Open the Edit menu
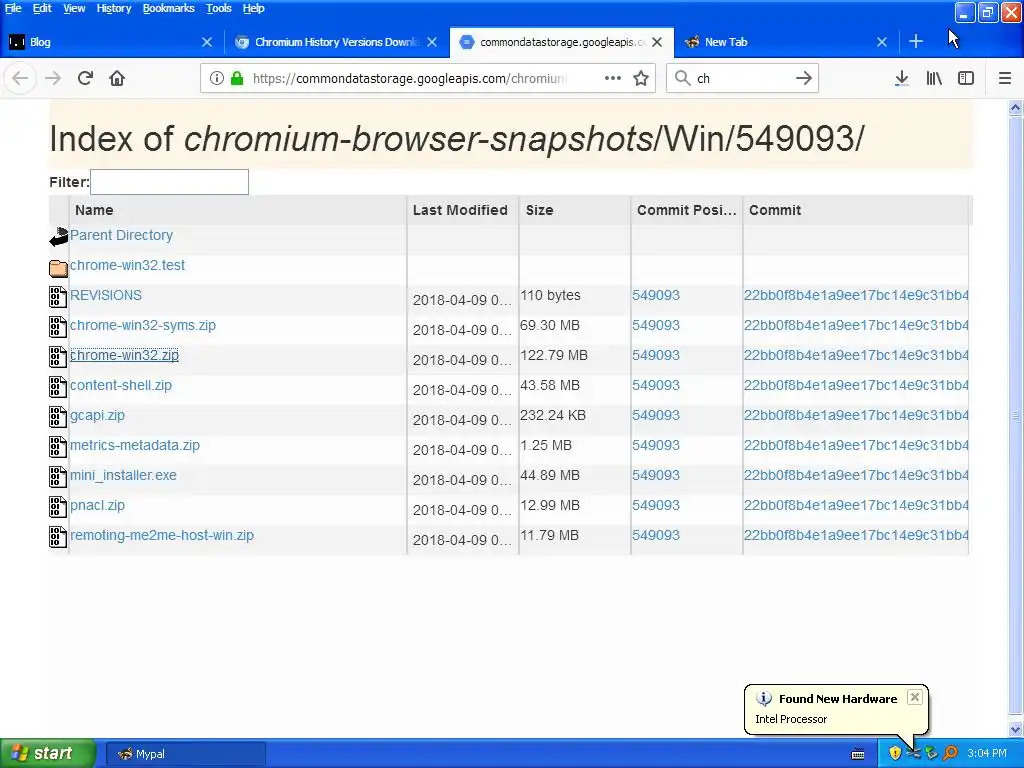This screenshot has width=1024, height=768. coord(42,8)
